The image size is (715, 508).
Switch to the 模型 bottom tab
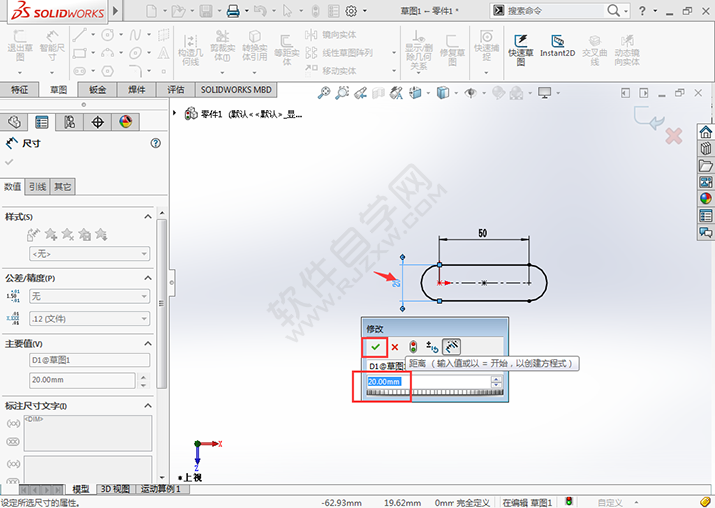click(81, 489)
